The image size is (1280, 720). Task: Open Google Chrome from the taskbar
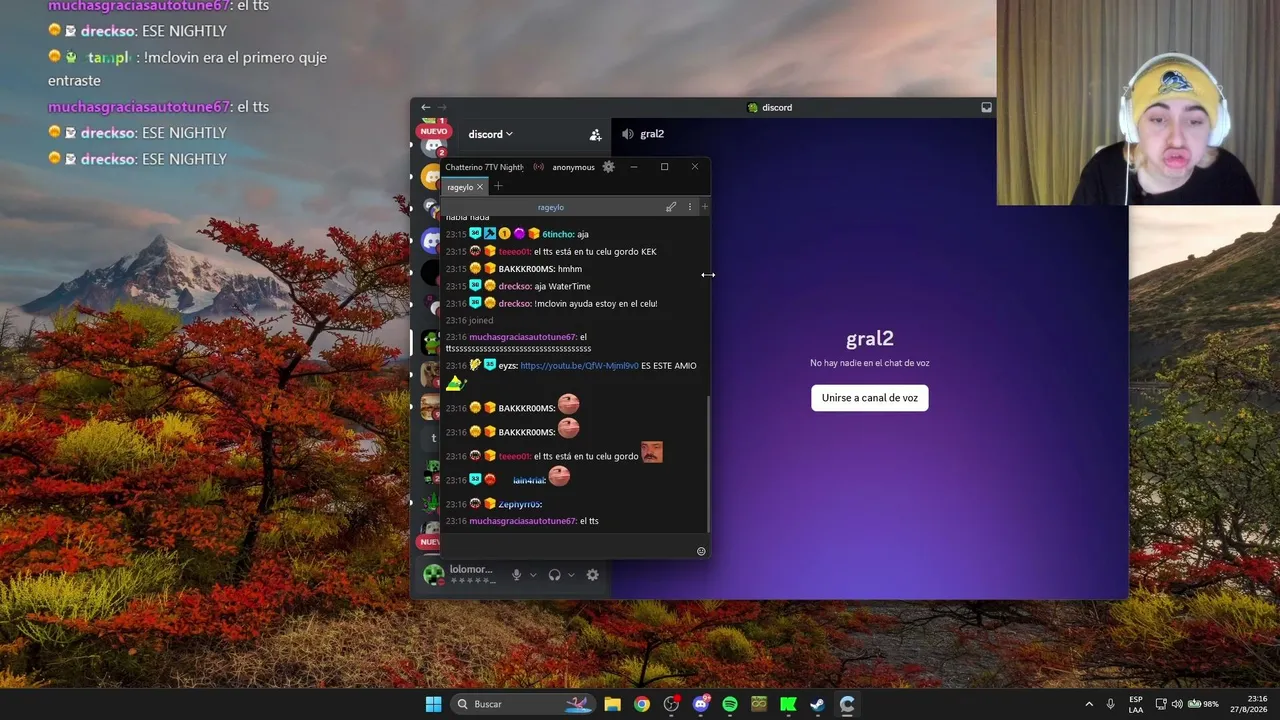(x=642, y=704)
